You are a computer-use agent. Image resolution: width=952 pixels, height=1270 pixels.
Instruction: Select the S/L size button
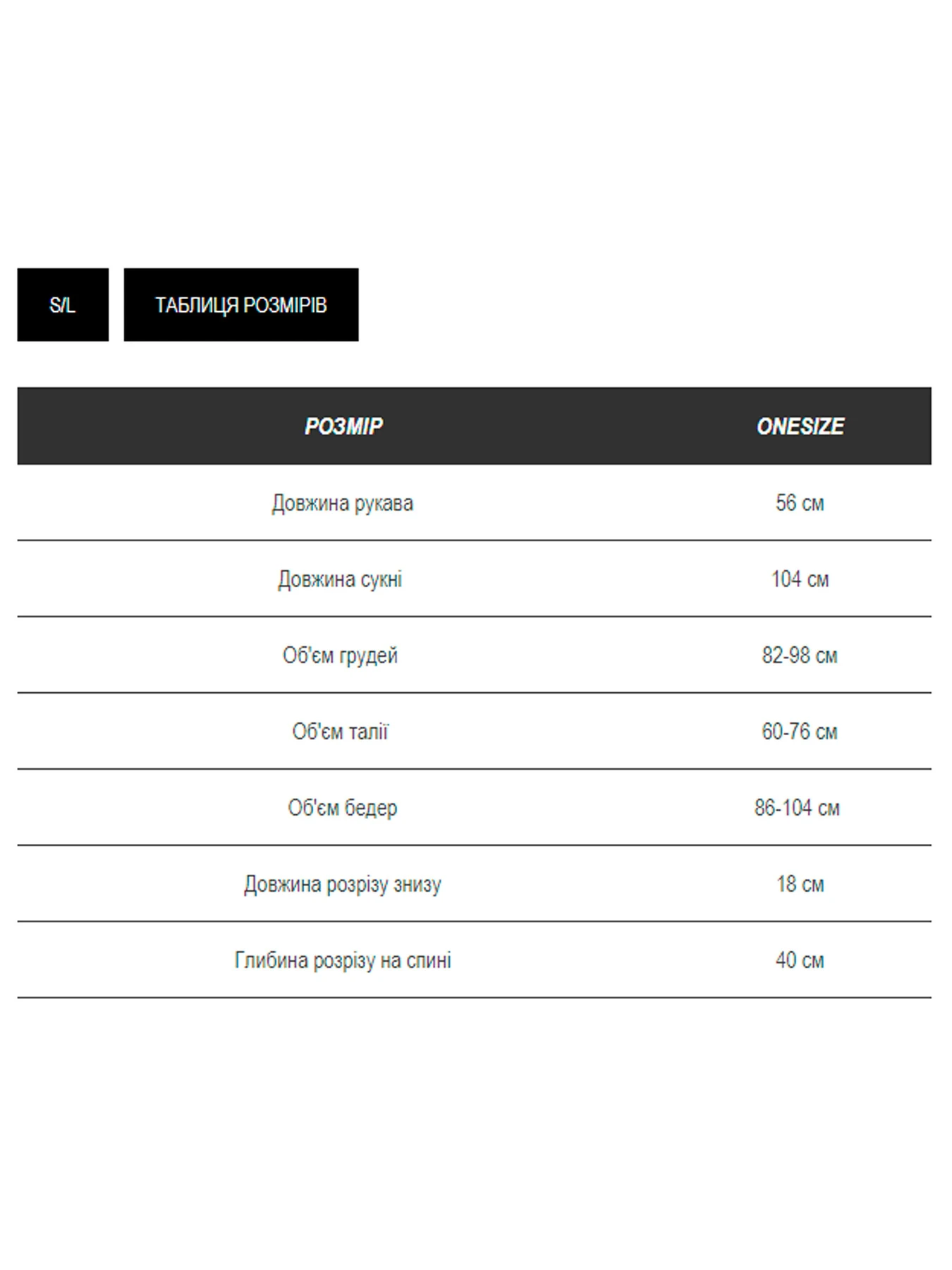pyautogui.click(x=63, y=305)
